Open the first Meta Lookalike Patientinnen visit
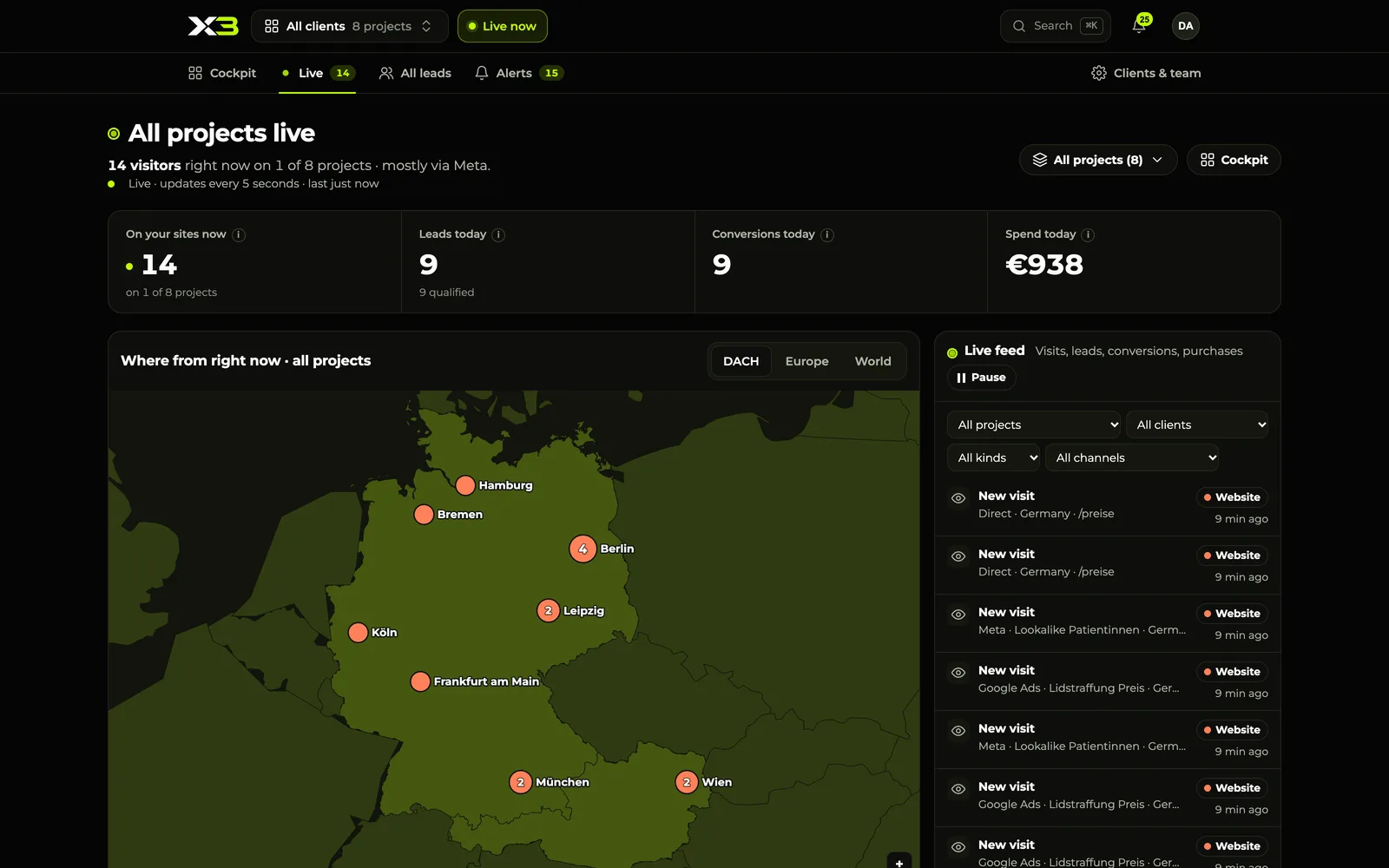Image resolution: width=1389 pixels, height=868 pixels. tap(1108, 623)
